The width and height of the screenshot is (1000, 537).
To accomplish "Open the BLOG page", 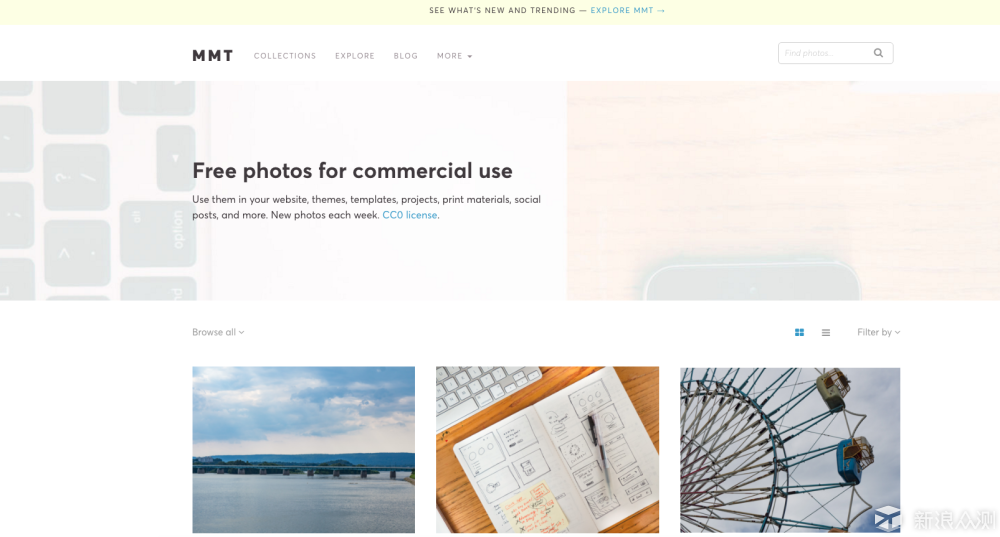I will click(x=406, y=56).
